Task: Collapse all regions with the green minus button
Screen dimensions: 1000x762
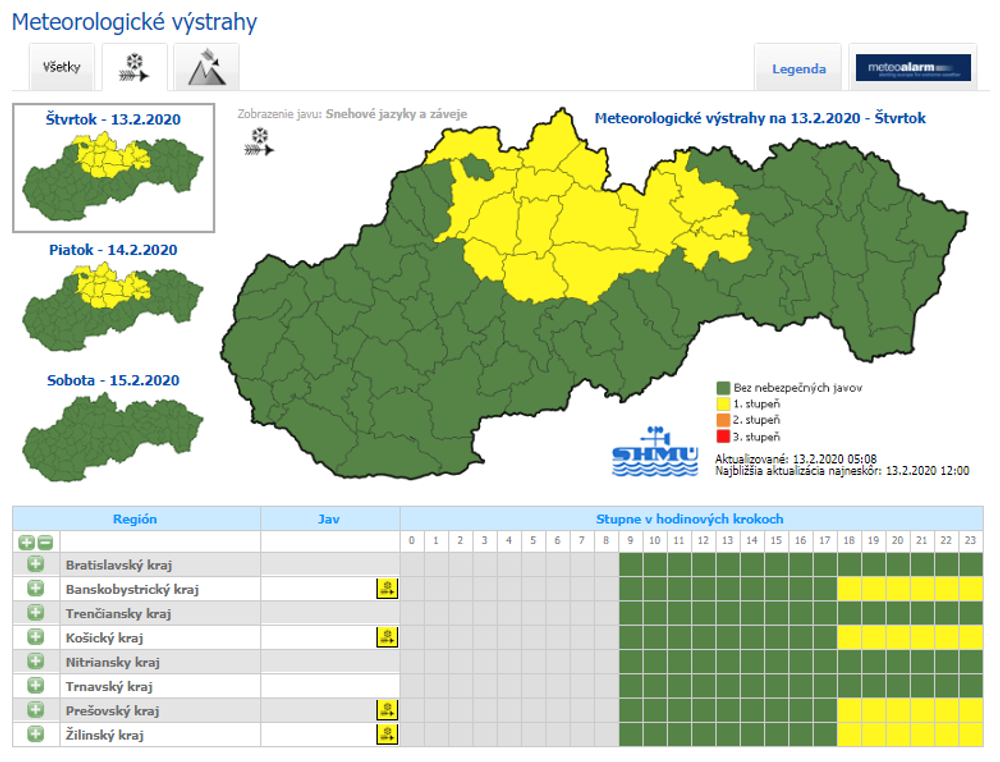Action: click(x=45, y=542)
